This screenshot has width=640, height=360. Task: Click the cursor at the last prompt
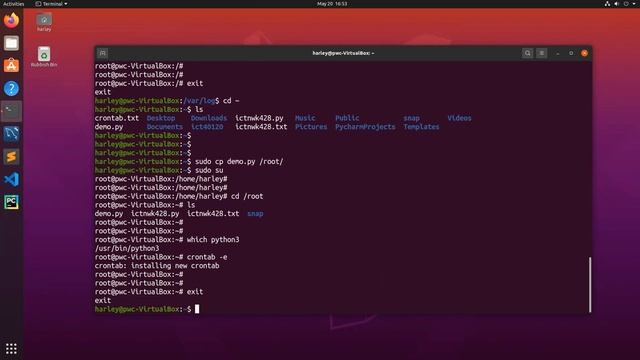point(197,309)
